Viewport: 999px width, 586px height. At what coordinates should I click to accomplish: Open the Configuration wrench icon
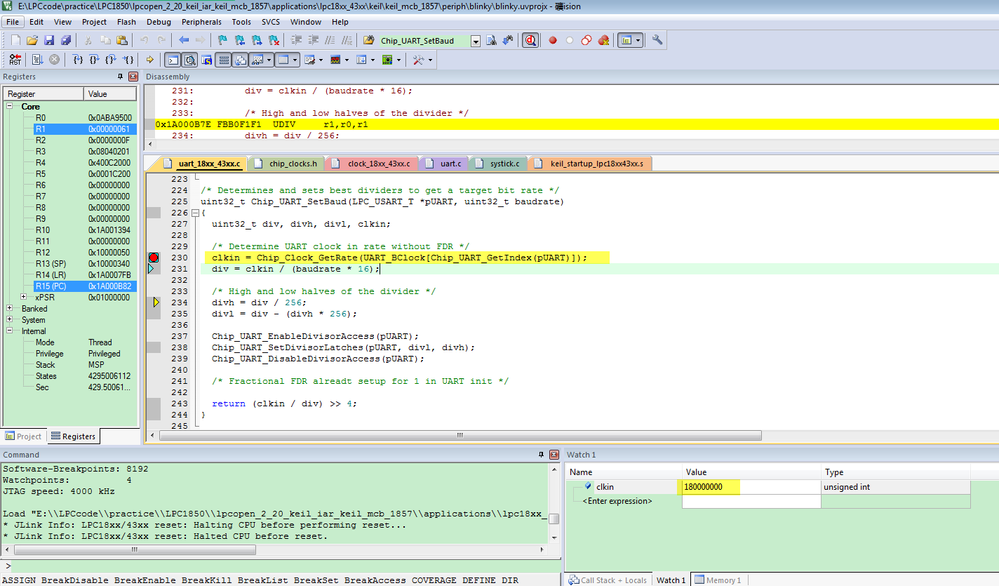[x=657, y=40]
